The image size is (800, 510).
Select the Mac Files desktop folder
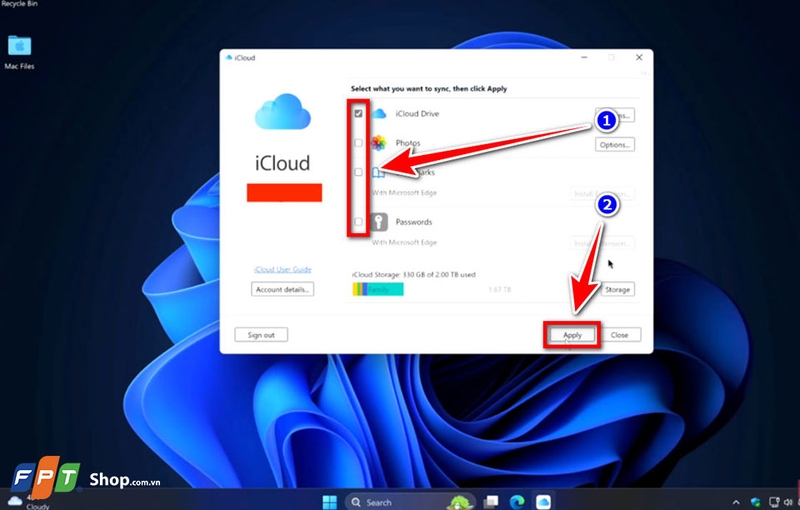19,52
